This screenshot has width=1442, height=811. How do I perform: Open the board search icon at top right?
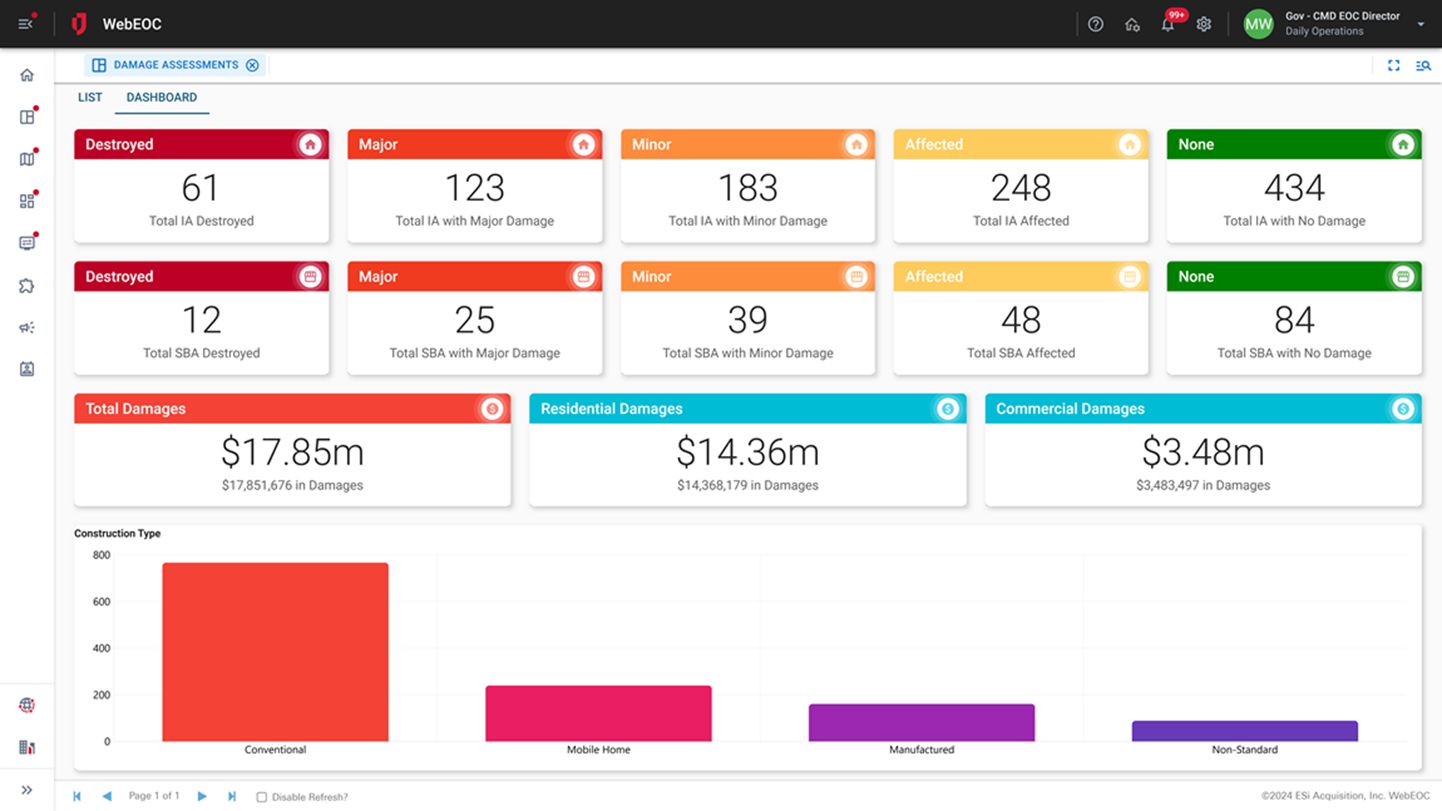tap(1423, 65)
